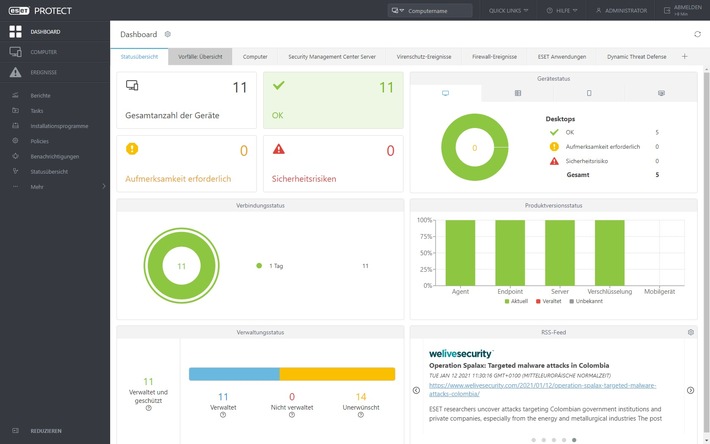Toggle the Aktuell legend entry
Image resolution: width=710 pixels, height=444 pixels.
516,301
